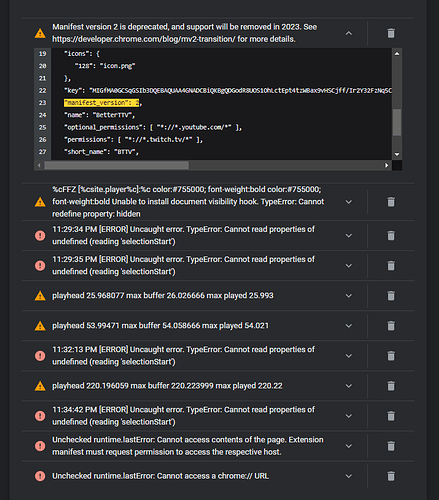This screenshot has height=500, width=439.
Task: Delete the 11:32:13 PM error entry
Action: point(391,356)
